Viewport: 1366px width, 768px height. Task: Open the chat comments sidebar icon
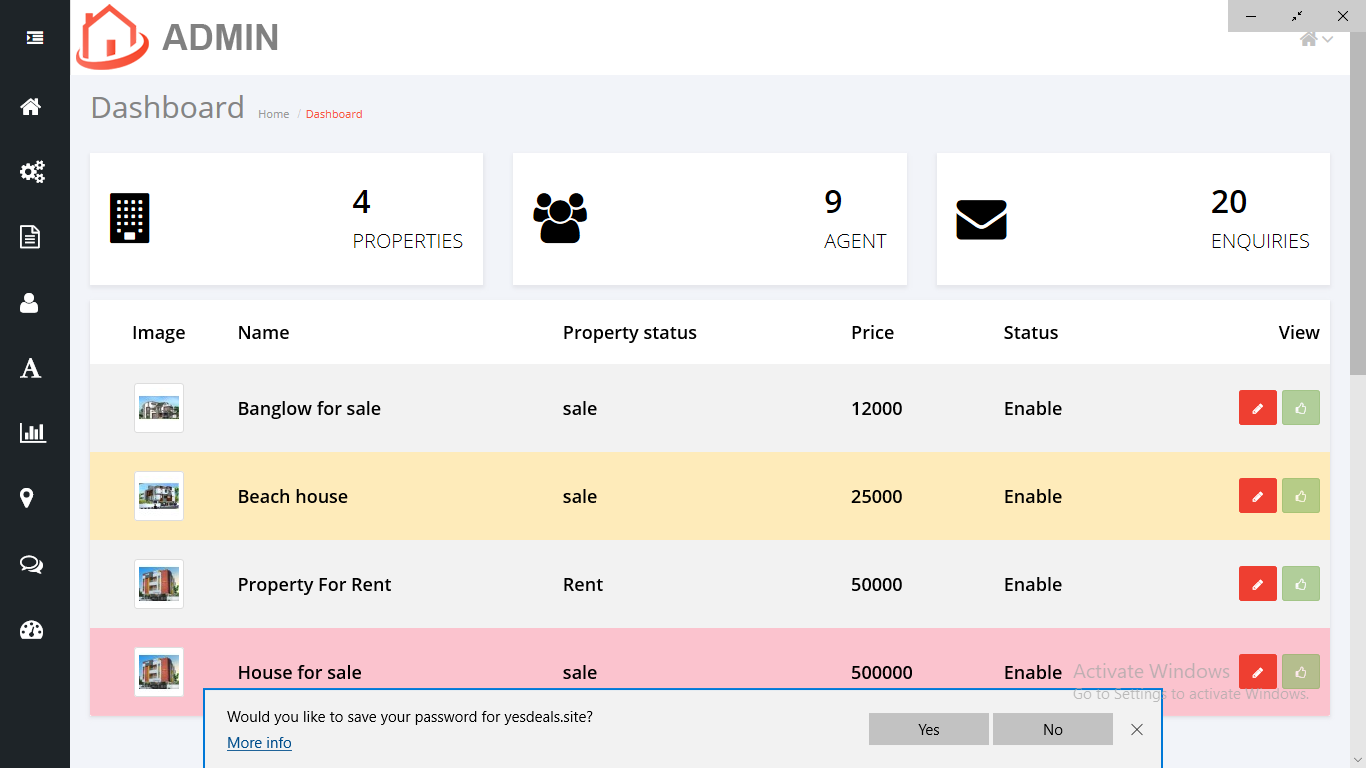coord(31,565)
